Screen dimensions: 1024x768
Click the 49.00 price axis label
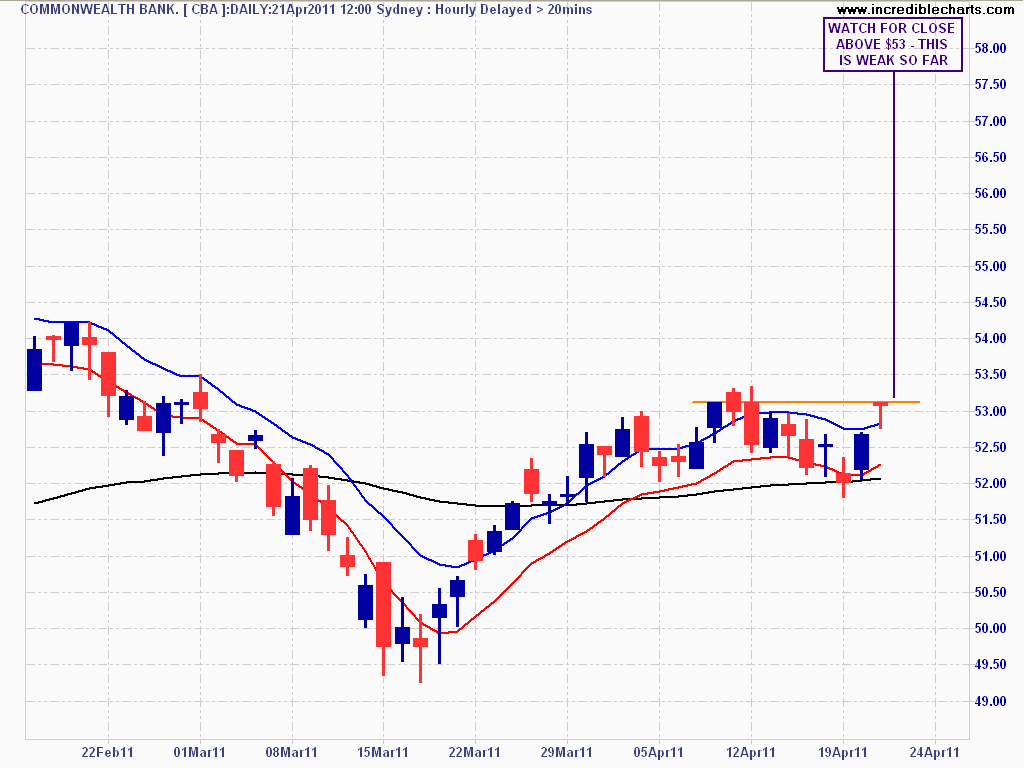(x=990, y=701)
